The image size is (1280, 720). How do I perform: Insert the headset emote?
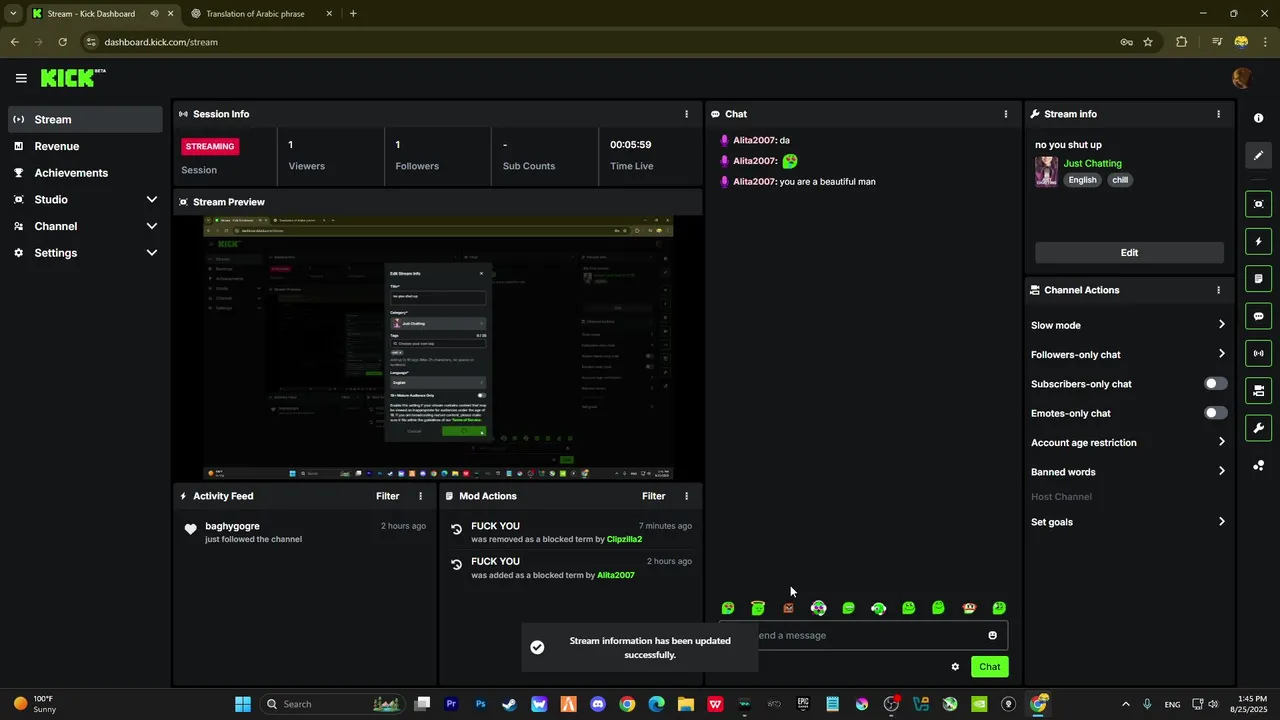878,608
